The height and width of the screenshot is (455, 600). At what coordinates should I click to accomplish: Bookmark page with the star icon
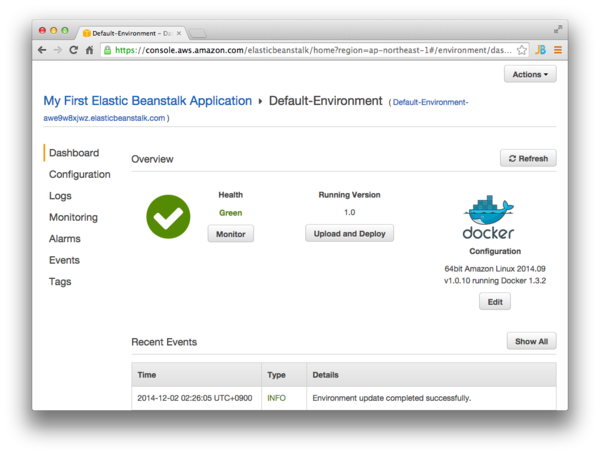[522, 50]
